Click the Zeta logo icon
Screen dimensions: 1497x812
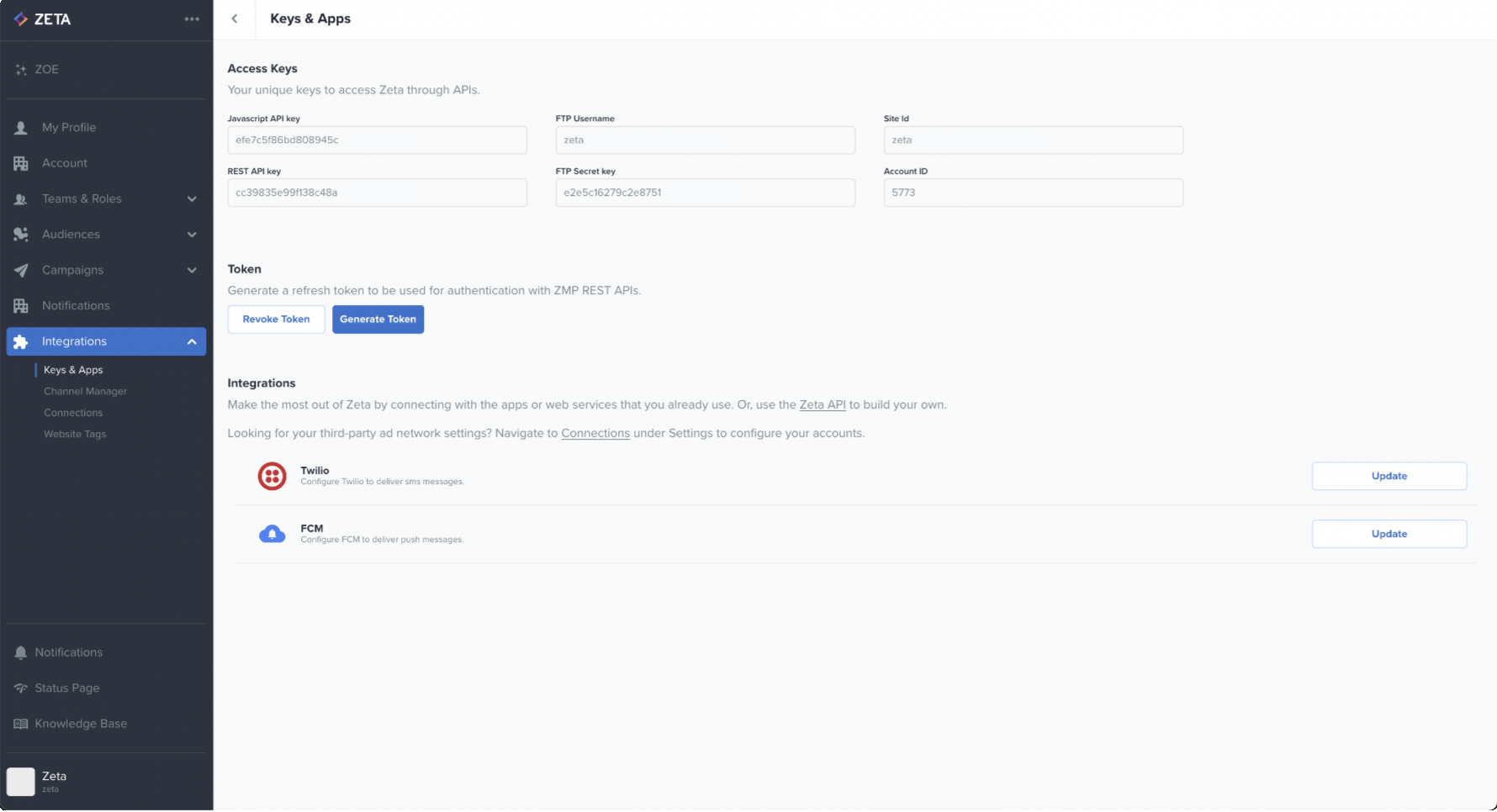[x=21, y=19]
